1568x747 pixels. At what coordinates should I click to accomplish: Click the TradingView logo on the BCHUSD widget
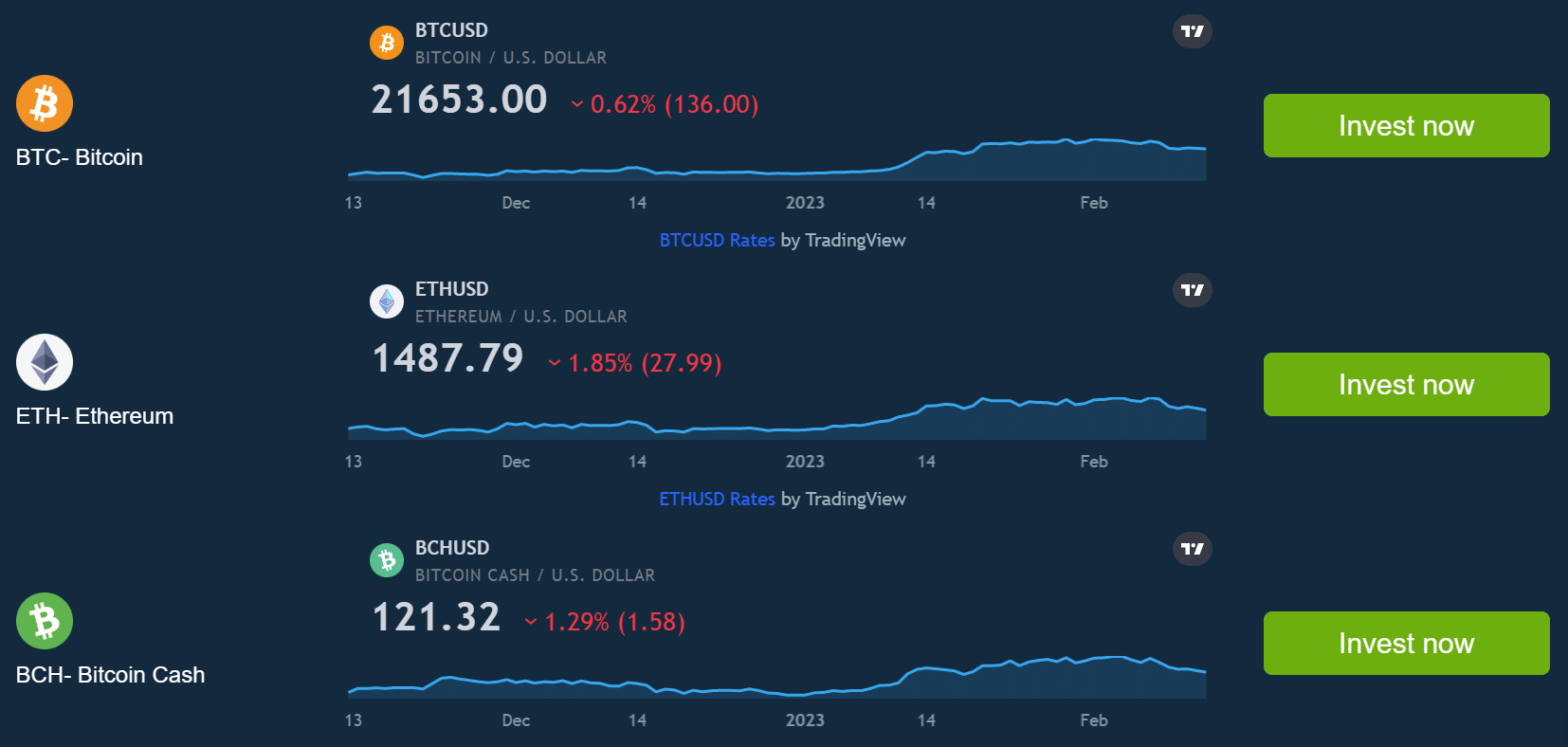[1192, 549]
